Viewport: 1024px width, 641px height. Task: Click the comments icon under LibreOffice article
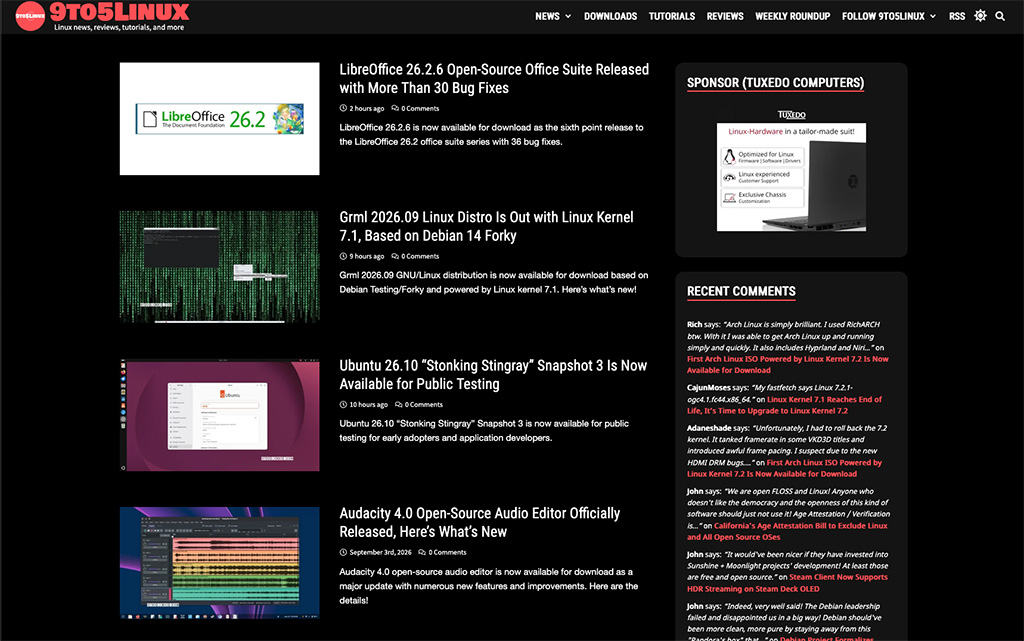pyautogui.click(x=395, y=108)
